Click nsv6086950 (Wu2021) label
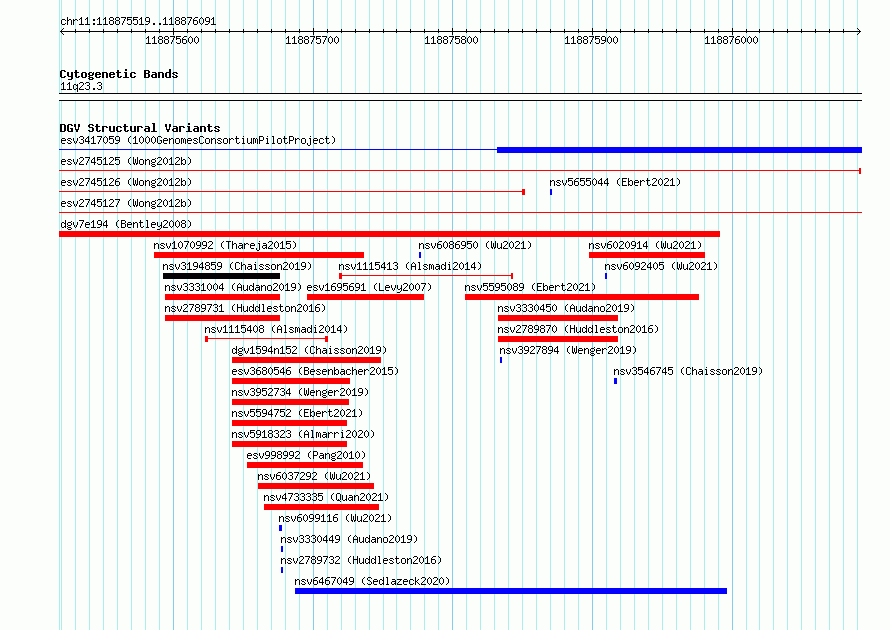The image size is (890, 630). point(475,245)
